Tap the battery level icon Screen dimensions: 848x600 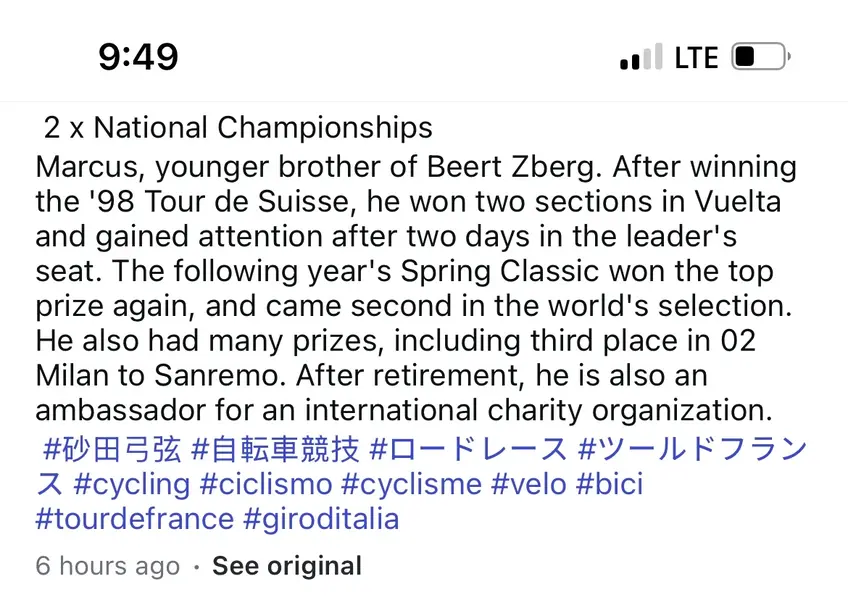761,56
